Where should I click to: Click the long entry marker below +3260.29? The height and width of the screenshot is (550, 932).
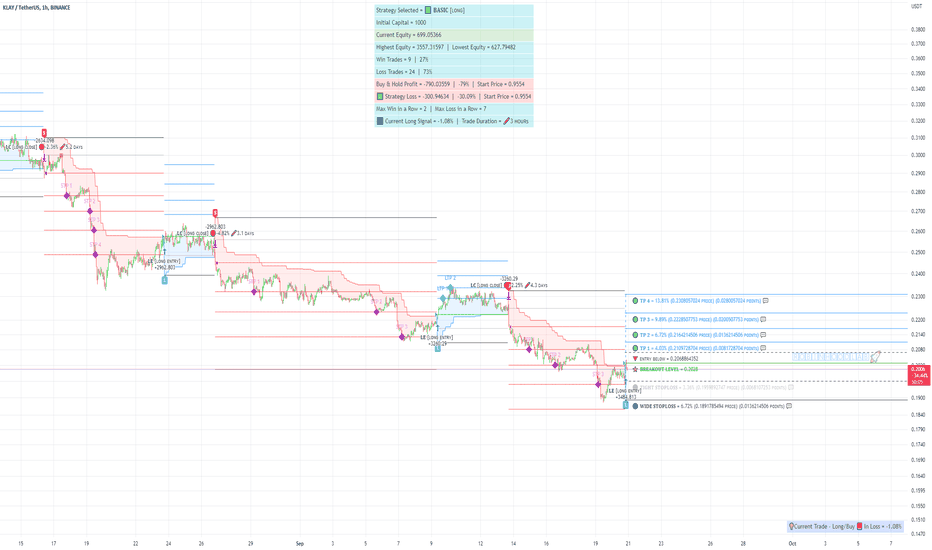click(x=437, y=348)
